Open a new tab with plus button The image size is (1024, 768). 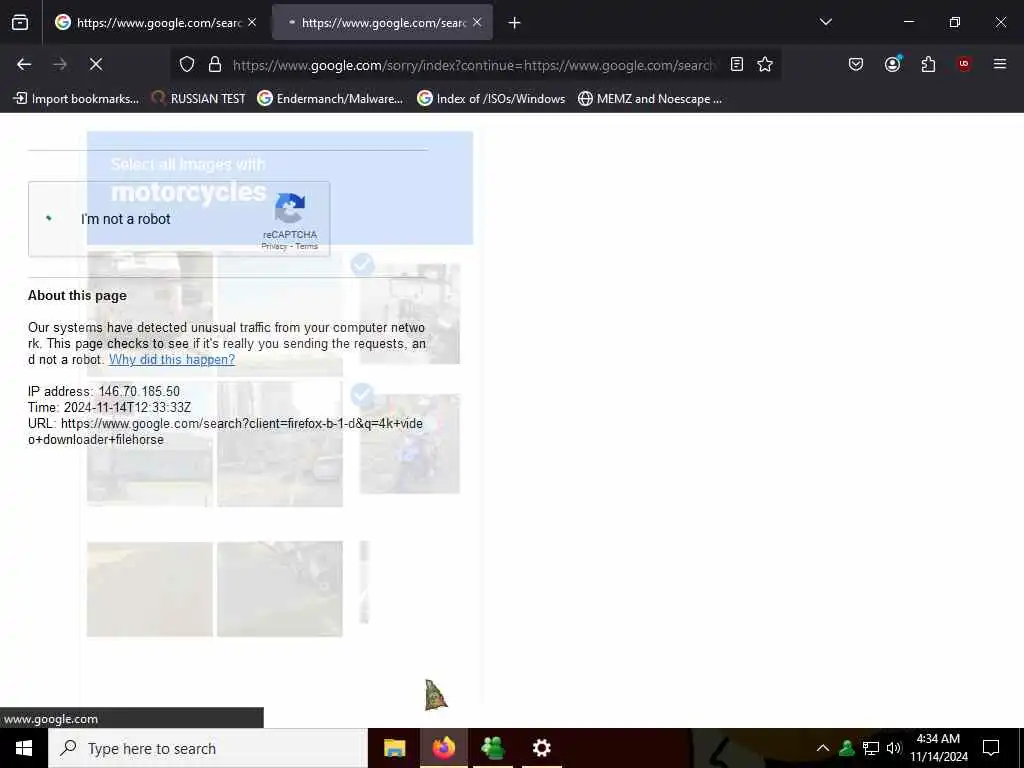[x=515, y=23]
